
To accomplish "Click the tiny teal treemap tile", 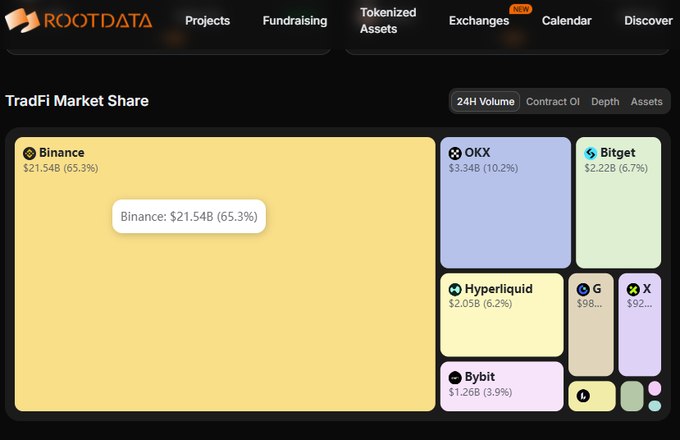I will 654,406.
